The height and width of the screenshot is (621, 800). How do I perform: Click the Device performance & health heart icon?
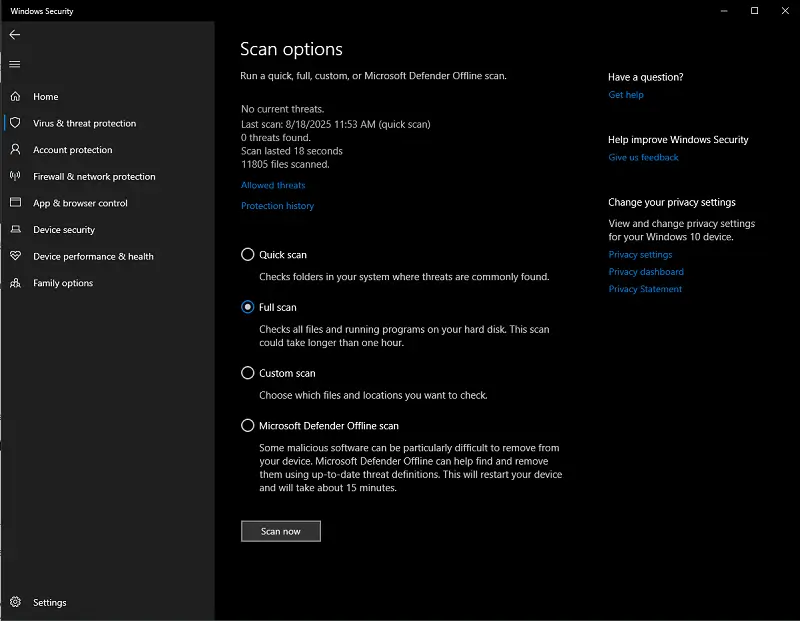coord(15,256)
